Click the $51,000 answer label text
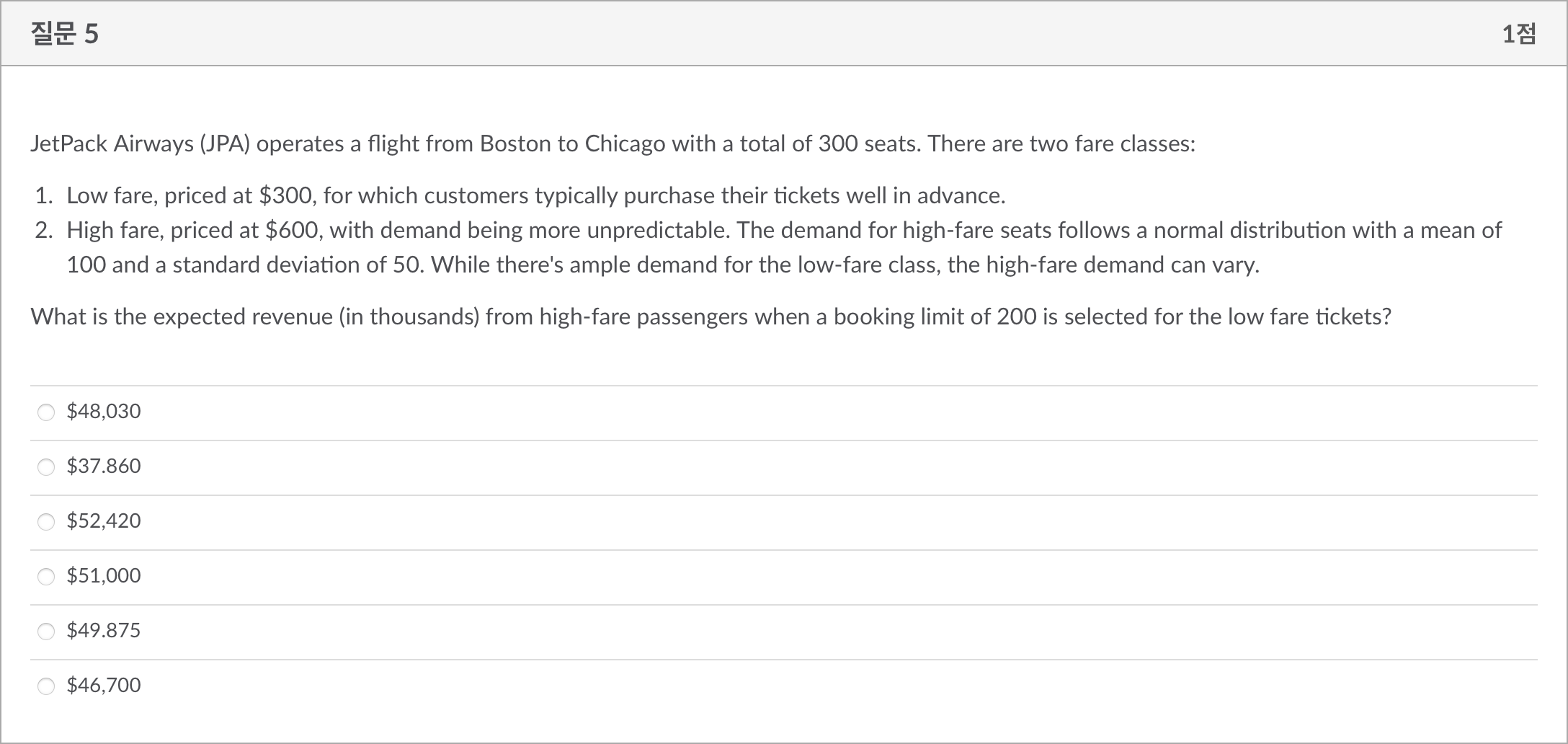The image size is (1568, 744). click(x=104, y=576)
